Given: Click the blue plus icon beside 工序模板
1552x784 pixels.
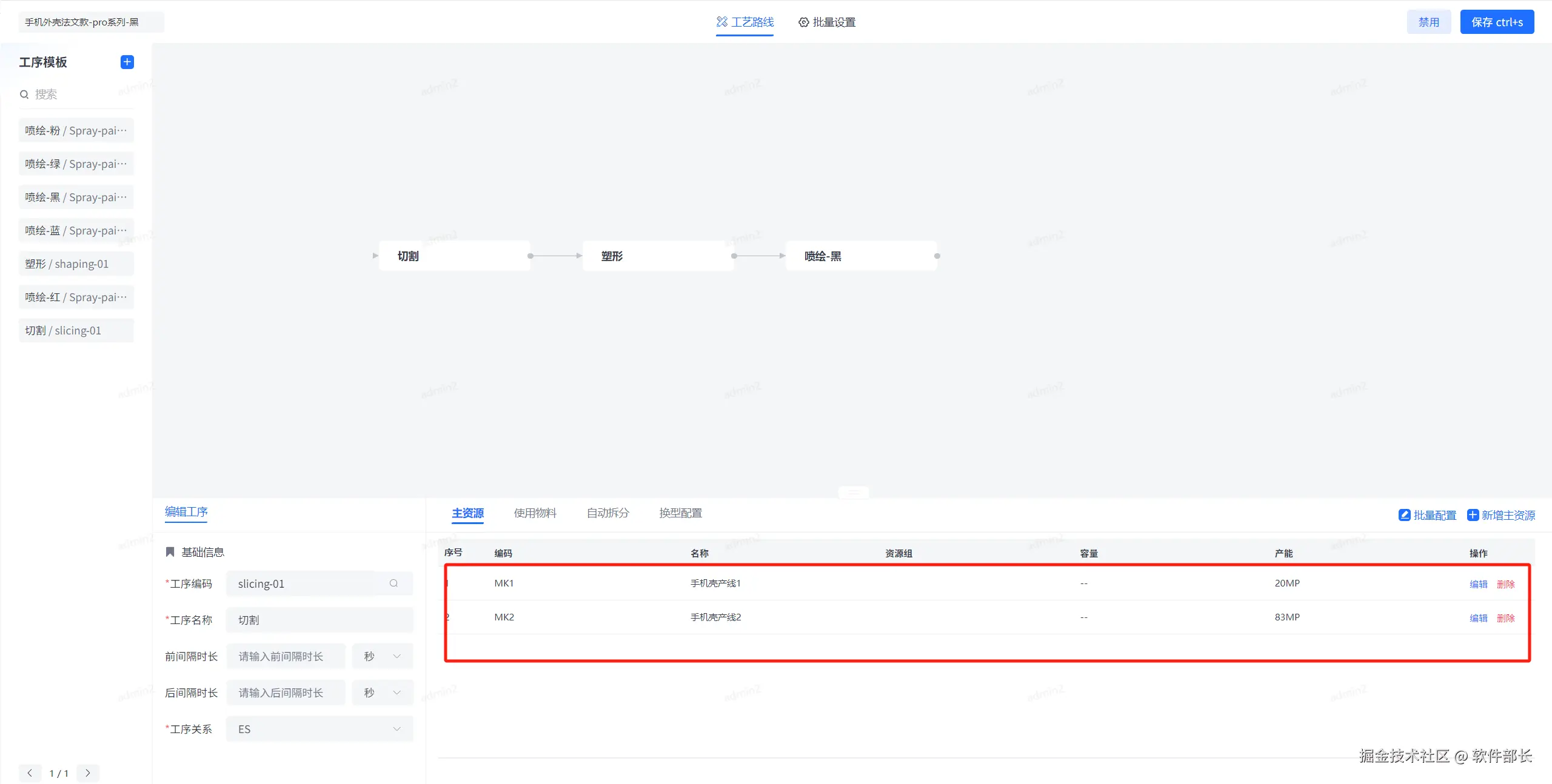Looking at the screenshot, I should [127, 62].
